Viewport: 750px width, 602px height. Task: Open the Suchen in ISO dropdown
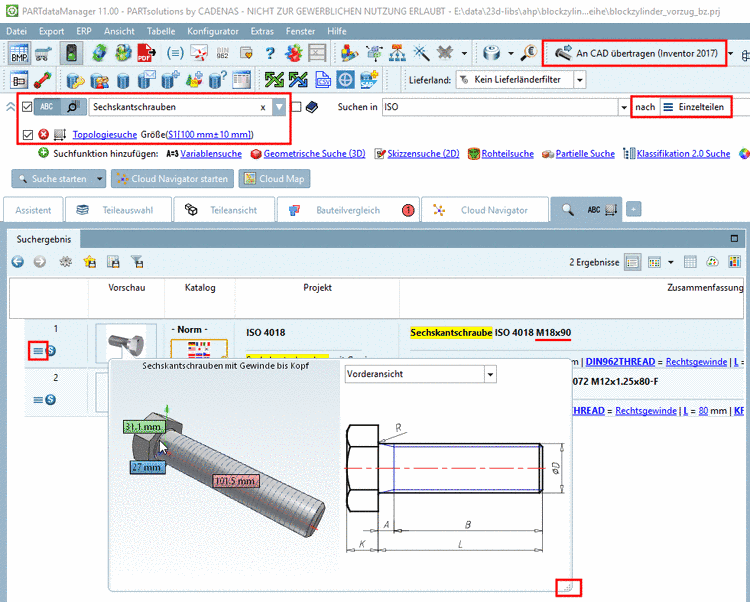624,106
